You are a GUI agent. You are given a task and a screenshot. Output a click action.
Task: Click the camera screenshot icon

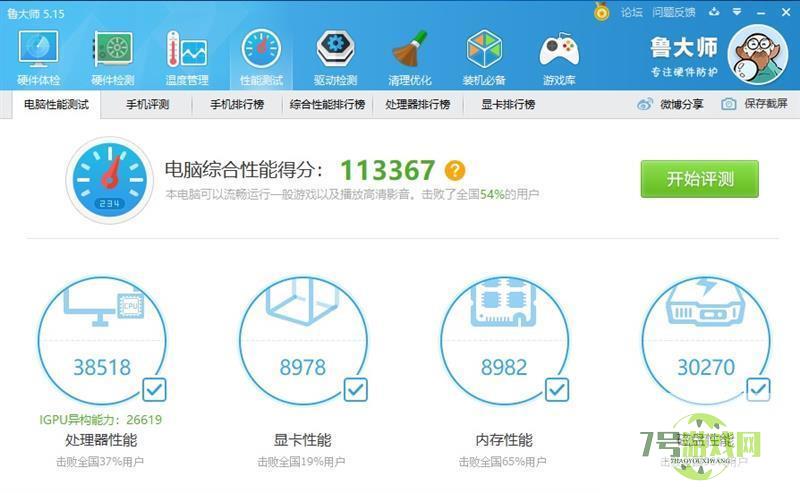coord(729,104)
